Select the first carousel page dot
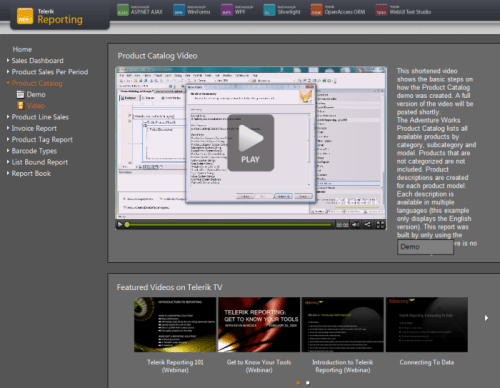500x388 pixels. (x=298, y=383)
